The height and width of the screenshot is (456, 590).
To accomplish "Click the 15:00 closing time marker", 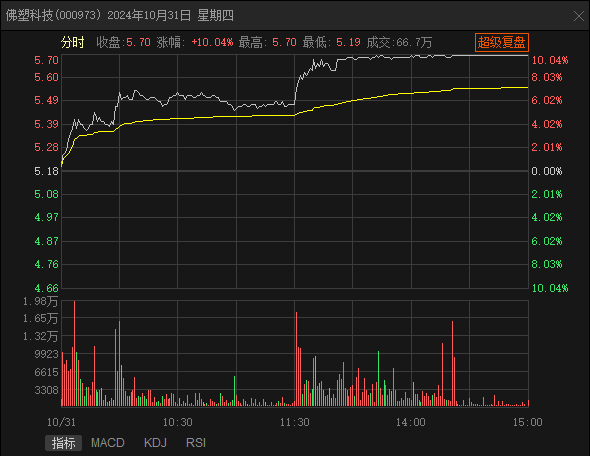I will (528, 422).
